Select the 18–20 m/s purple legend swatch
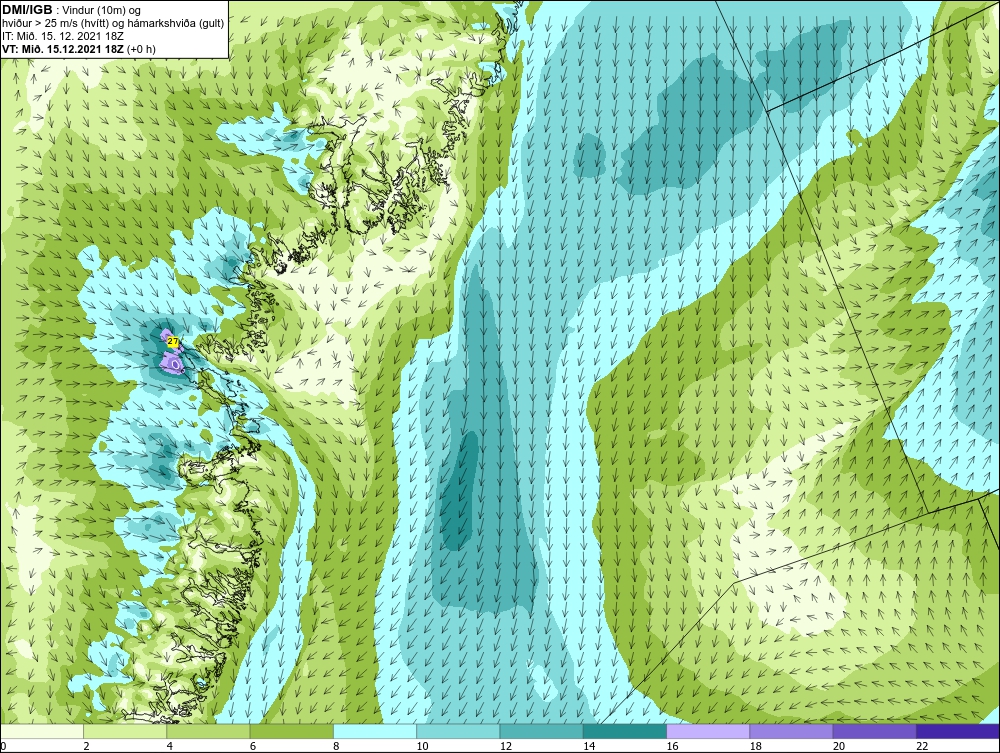This screenshot has height=753, width=1000. coord(791,731)
